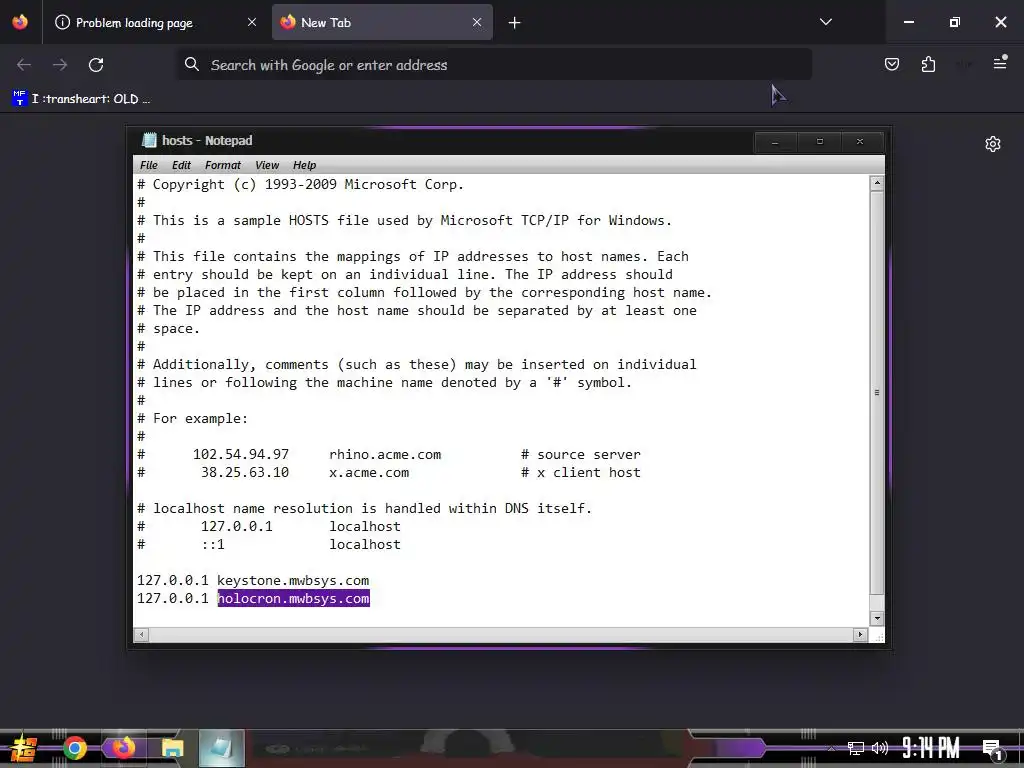Minimize the hosts Notepad window
The image size is (1024, 768).
(775, 142)
